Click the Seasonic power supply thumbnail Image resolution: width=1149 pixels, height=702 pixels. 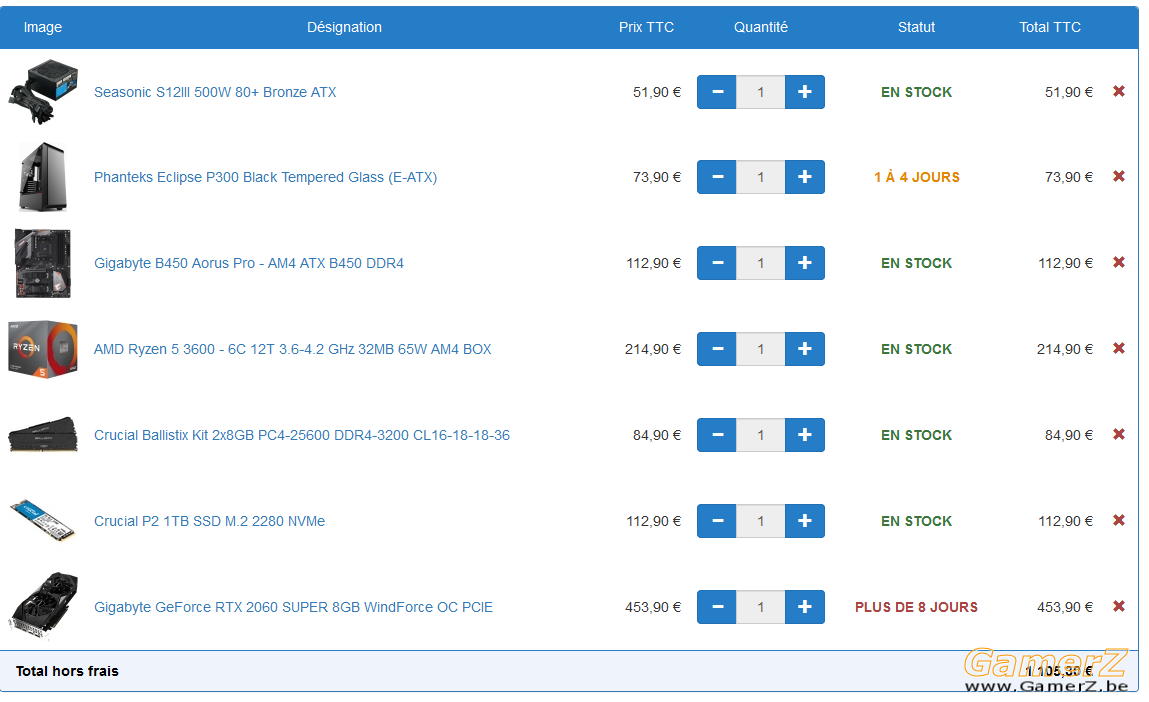(43, 92)
